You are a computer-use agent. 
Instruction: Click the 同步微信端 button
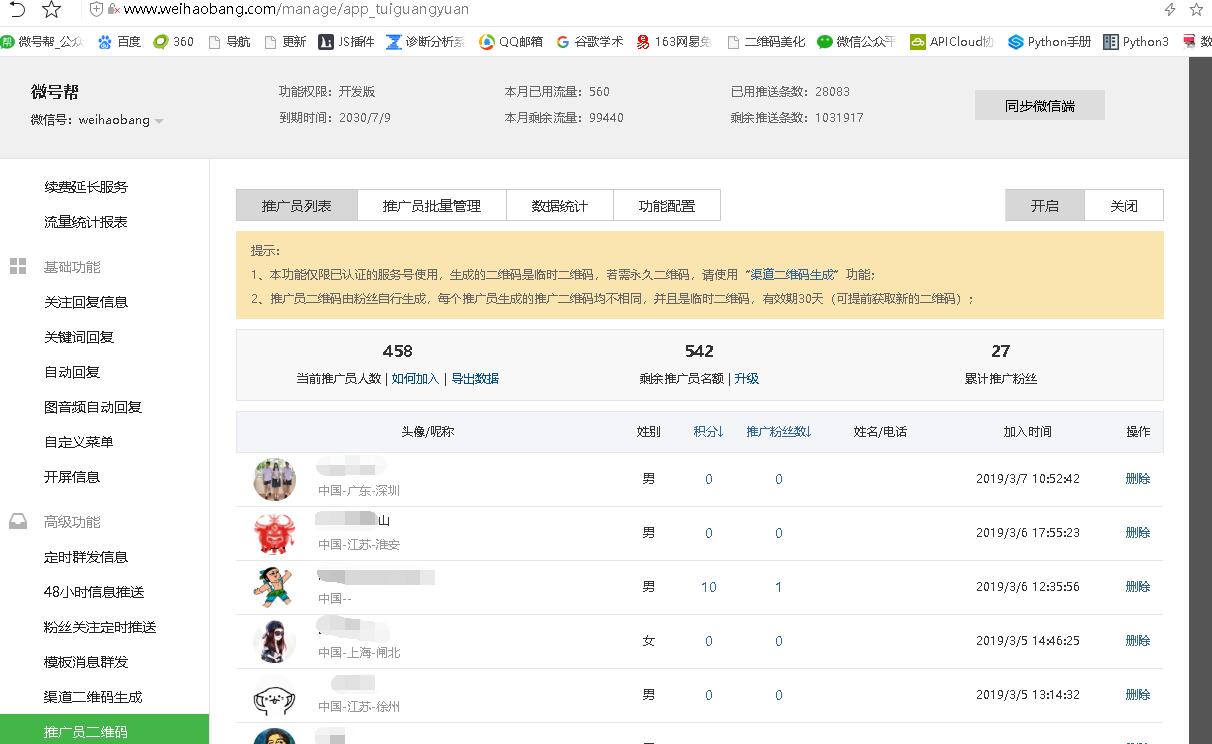(x=1039, y=106)
